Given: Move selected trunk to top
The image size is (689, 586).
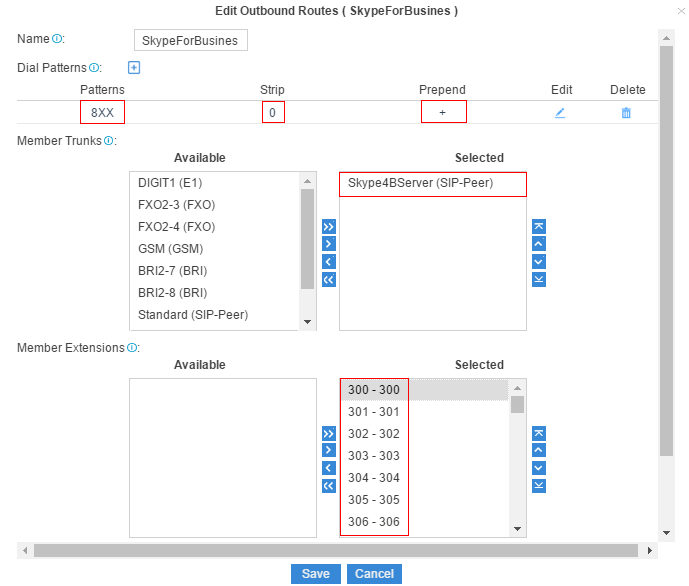Looking at the screenshot, I should 539,227.
